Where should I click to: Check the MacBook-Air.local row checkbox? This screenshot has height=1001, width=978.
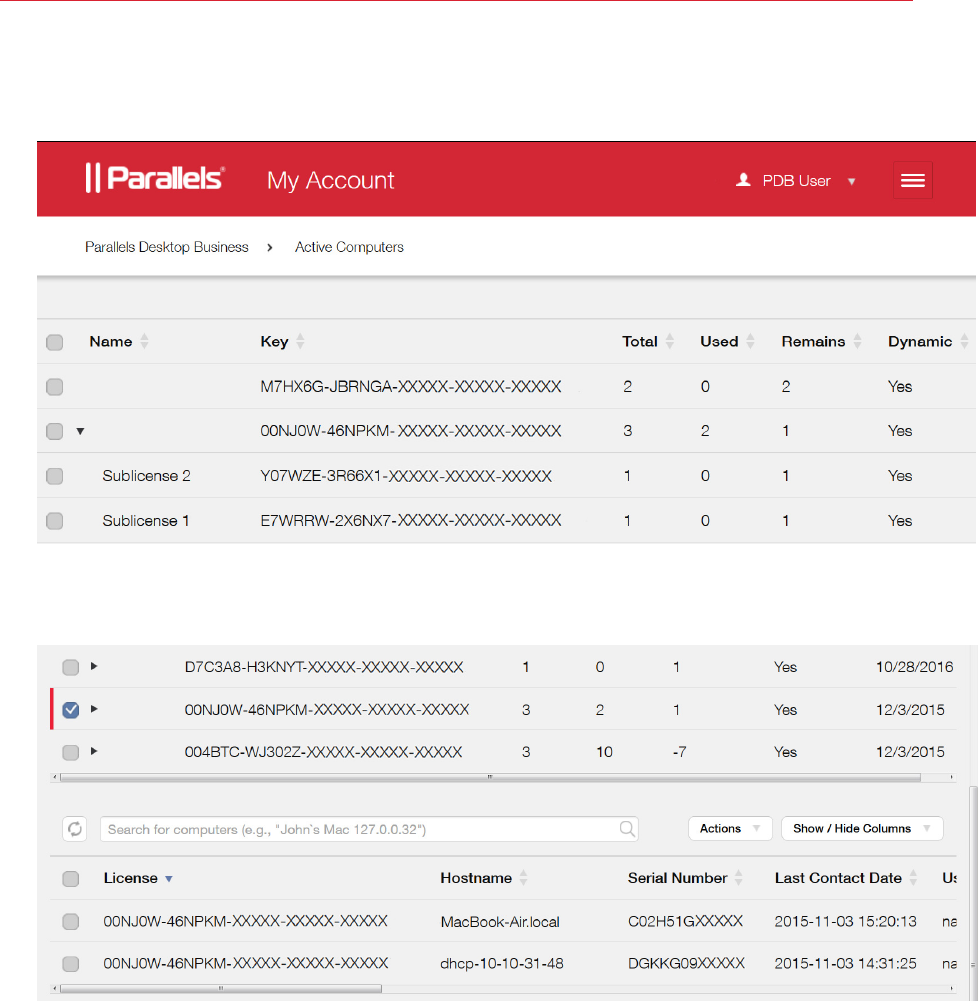[71, 921]
